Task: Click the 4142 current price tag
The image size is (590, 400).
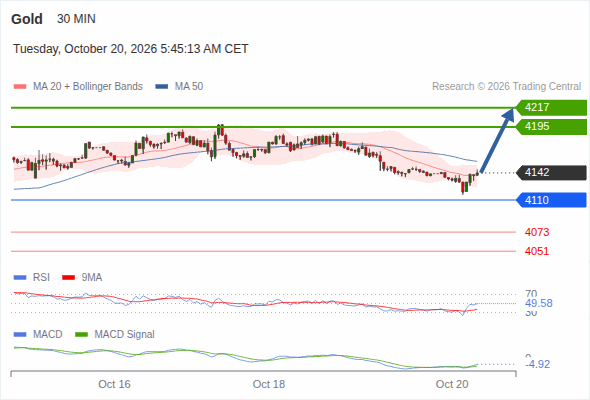Action: click(551, 172)
